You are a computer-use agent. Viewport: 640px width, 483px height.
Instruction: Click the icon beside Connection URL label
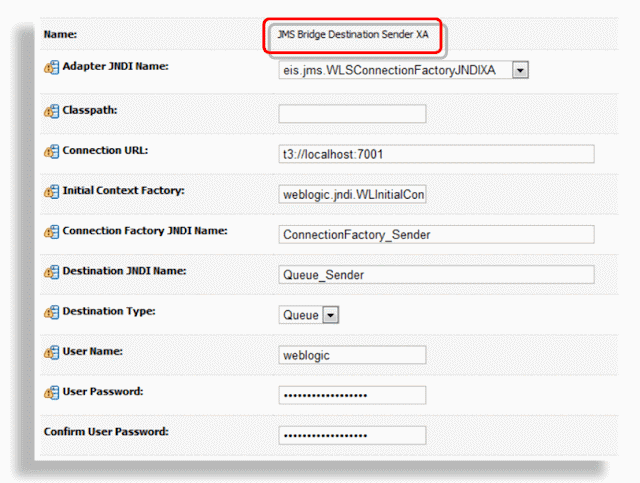(51, 151)
